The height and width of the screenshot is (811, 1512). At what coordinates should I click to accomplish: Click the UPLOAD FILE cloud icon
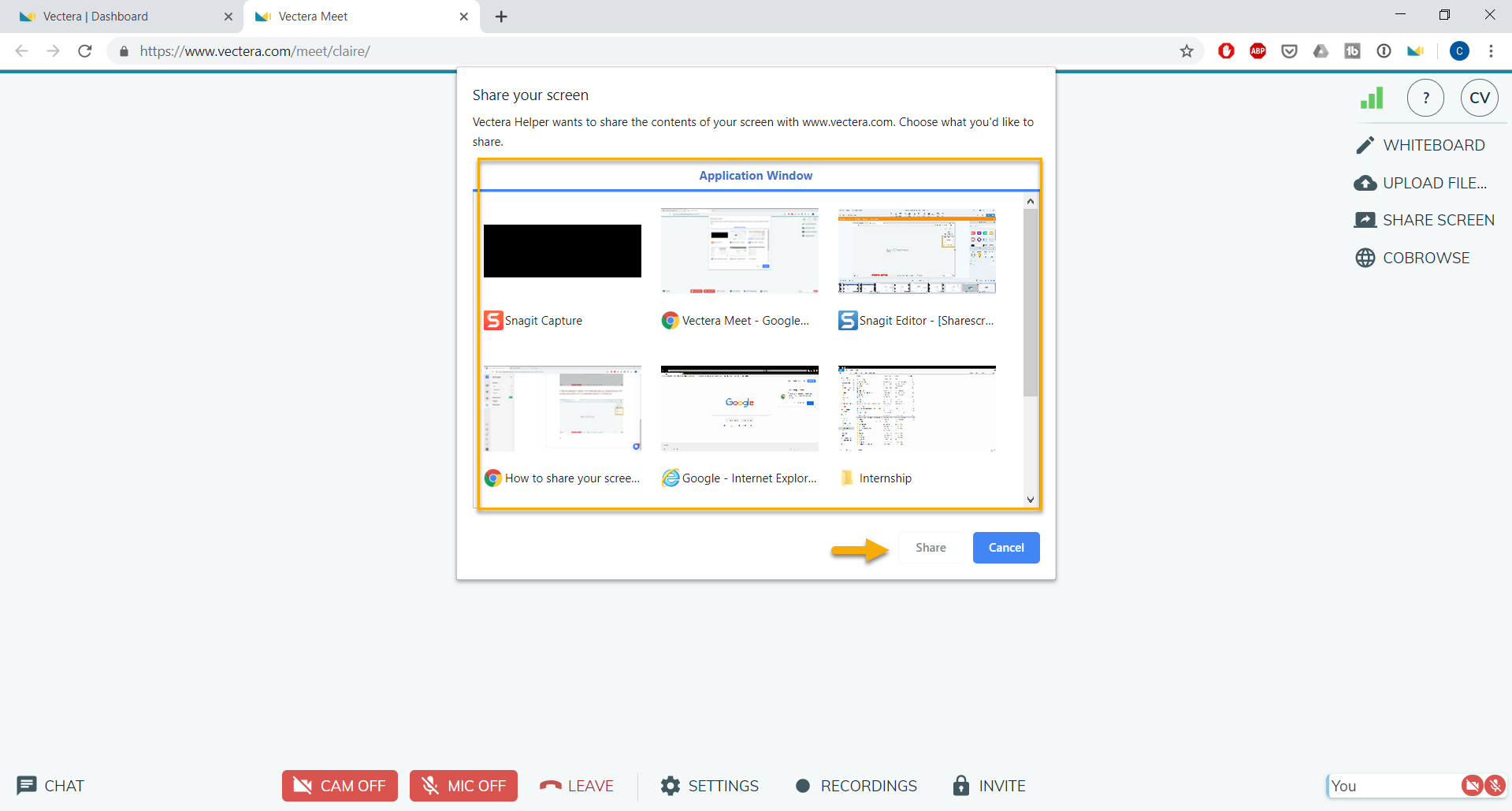click(x=1365, y=183)
